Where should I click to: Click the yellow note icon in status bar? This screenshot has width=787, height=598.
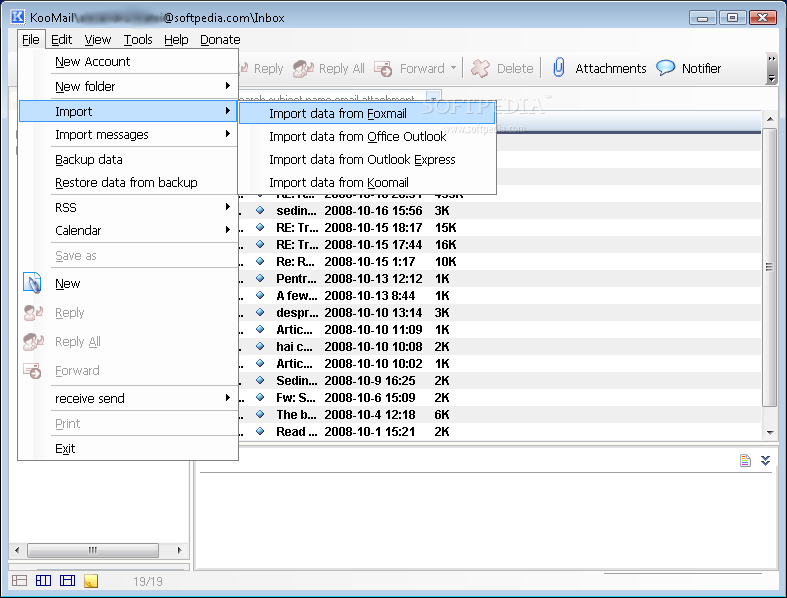point(91,581)
